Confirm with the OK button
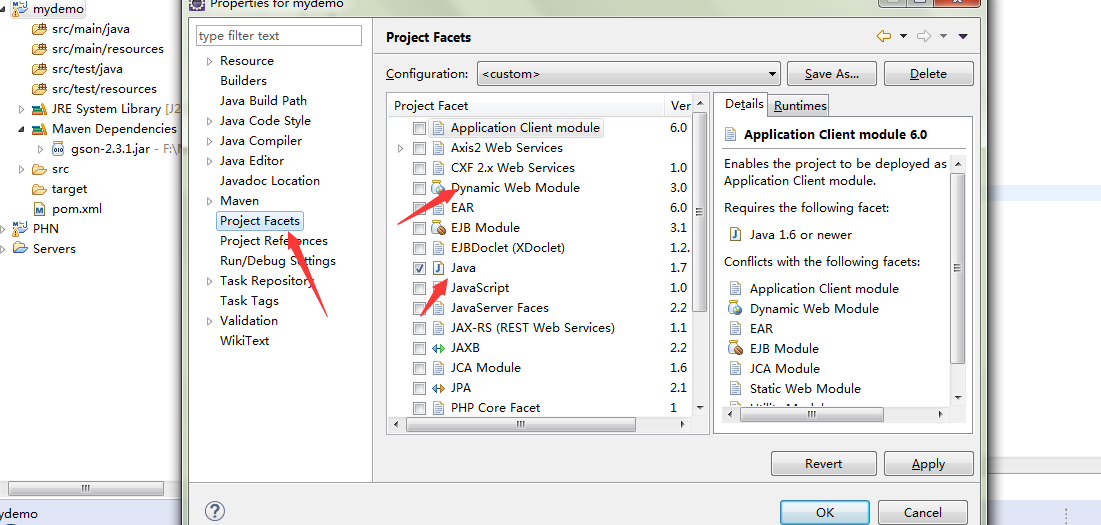Image resolution: width=1101 pixels, height=525 pixels. pos(825,512)
